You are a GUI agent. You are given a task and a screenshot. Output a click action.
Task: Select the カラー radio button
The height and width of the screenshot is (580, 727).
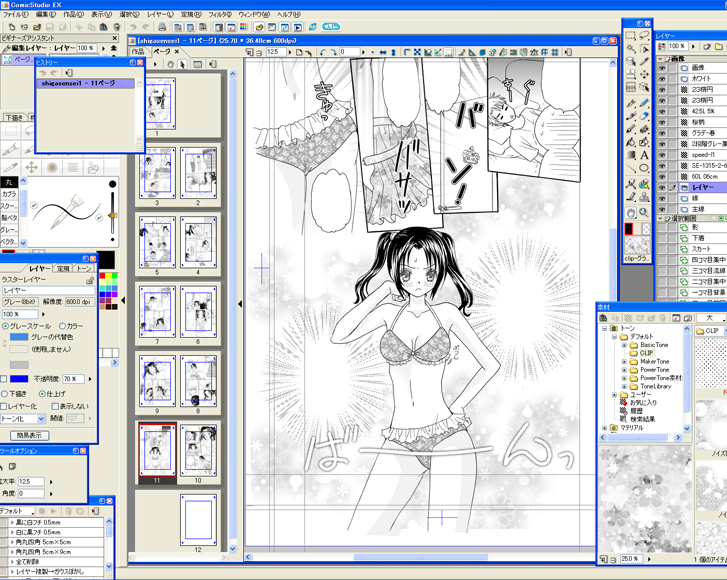coord(63,326)
